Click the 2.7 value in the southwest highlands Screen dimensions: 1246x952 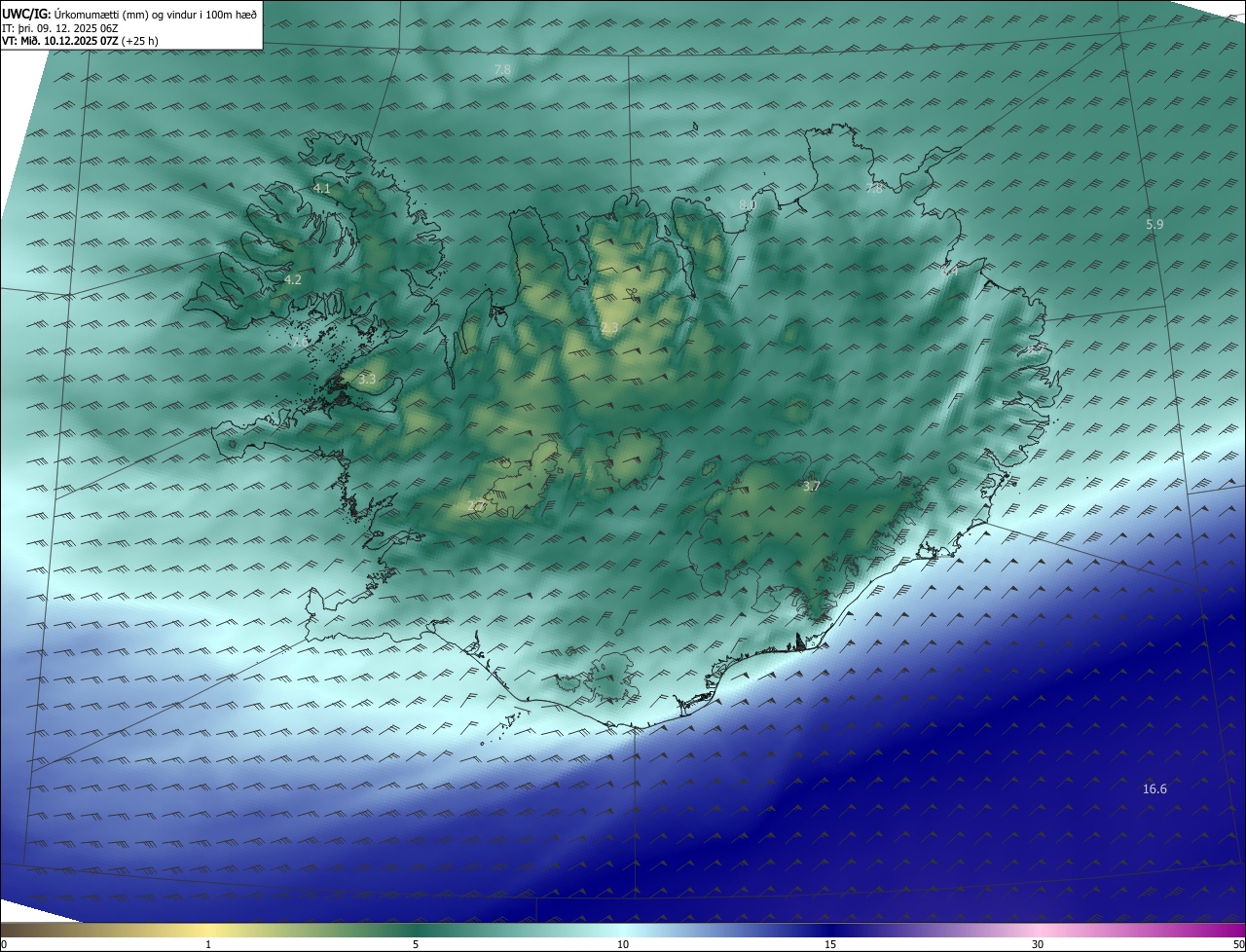[475, 505]
